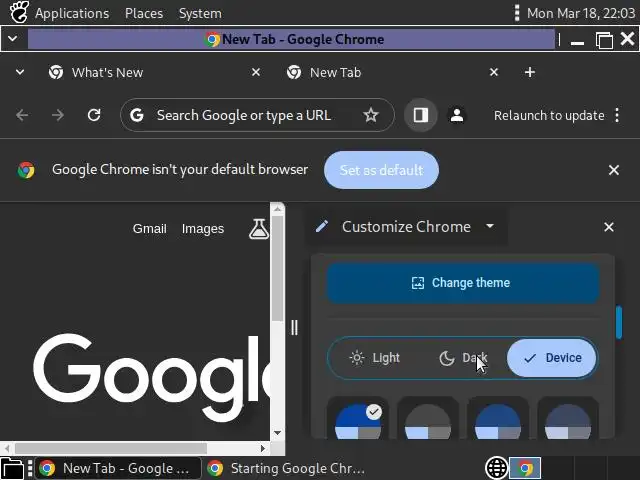Open Chrome's three-dot menu

[617, 115]
